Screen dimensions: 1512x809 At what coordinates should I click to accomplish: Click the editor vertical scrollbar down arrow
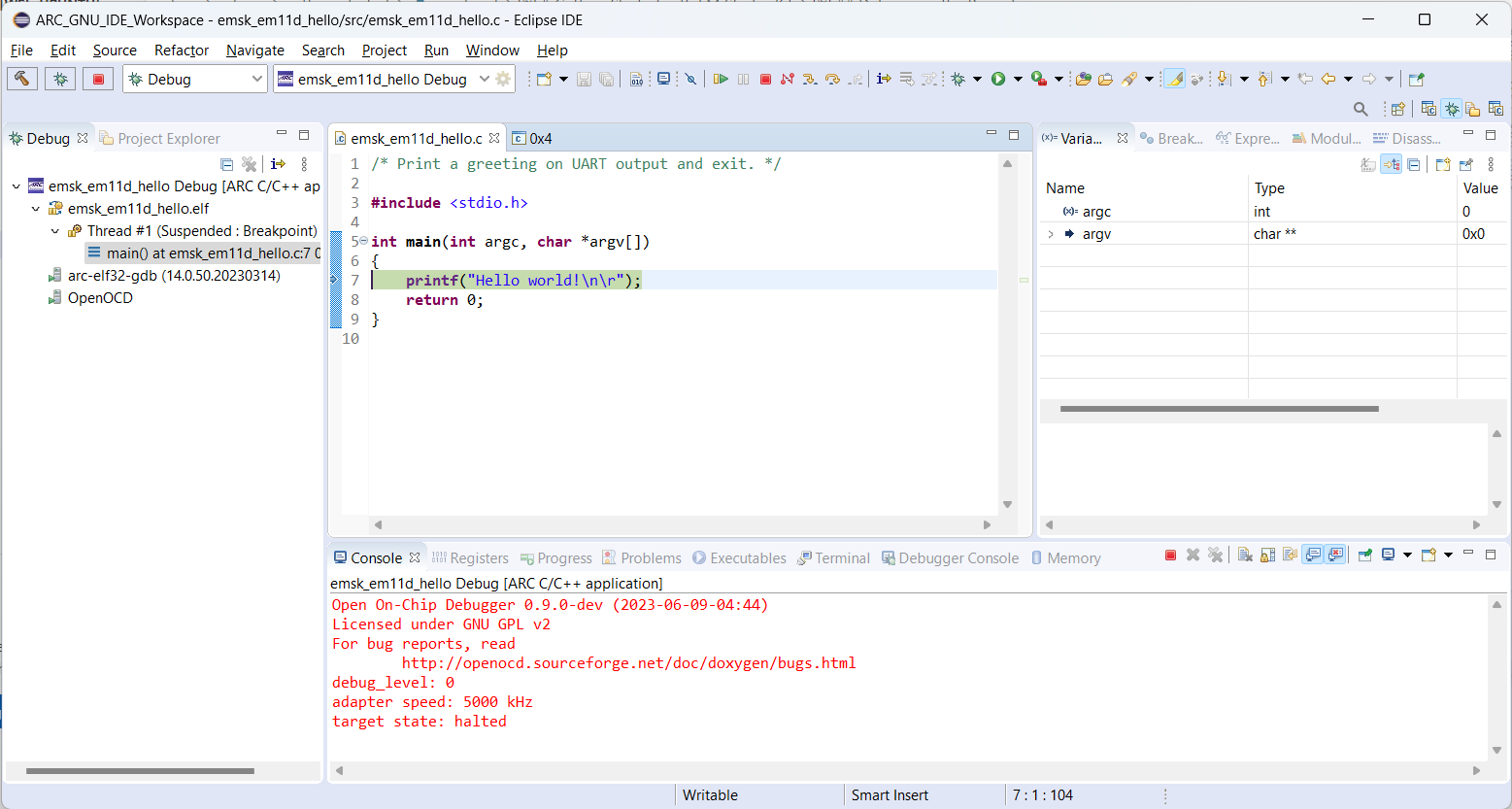click(1007, 504)
